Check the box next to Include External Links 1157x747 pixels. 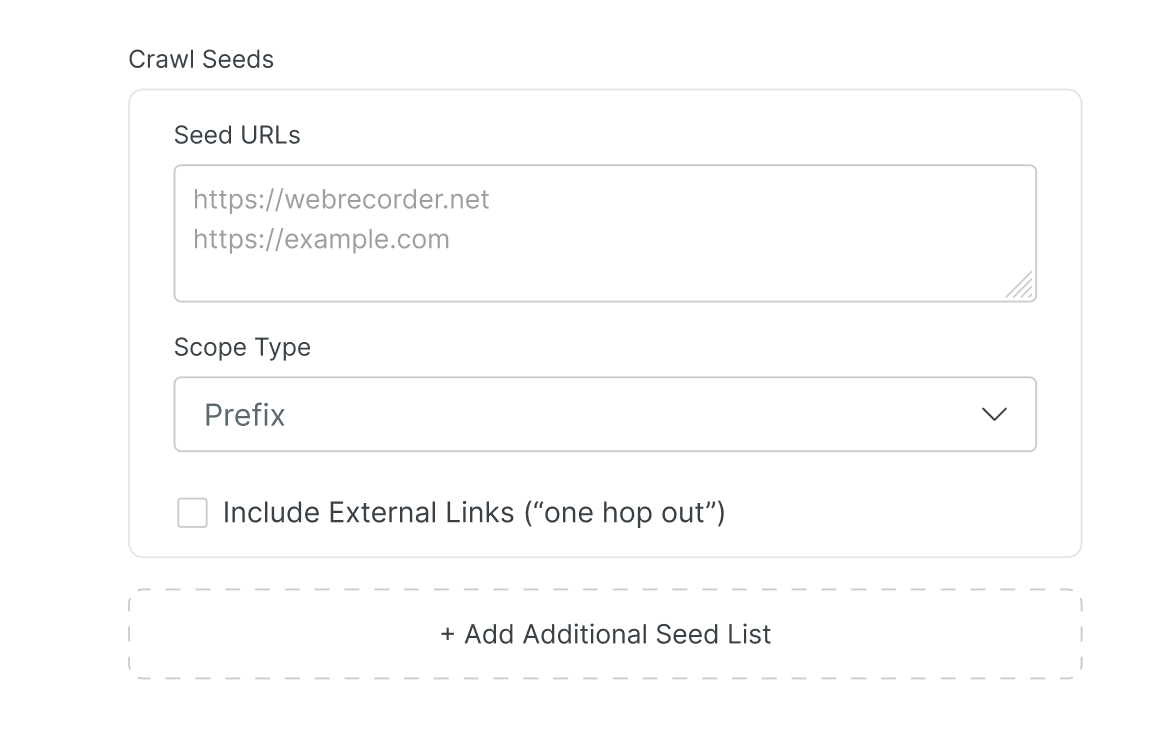(191, 512)
